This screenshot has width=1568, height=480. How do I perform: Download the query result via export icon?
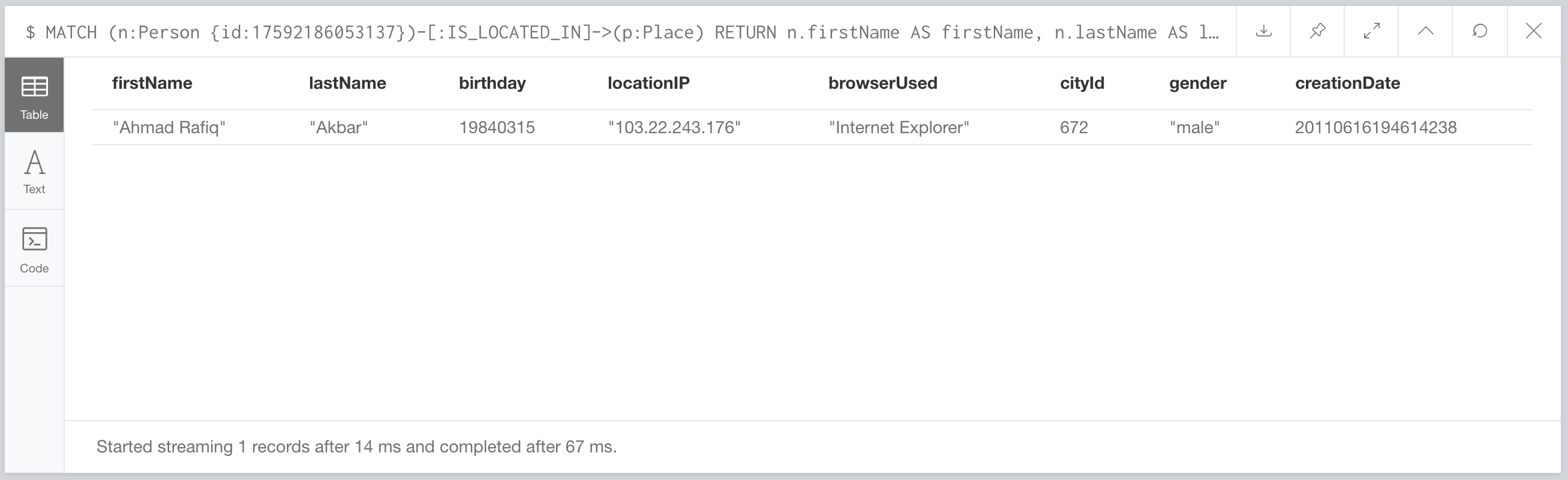tap(1264, 31)
